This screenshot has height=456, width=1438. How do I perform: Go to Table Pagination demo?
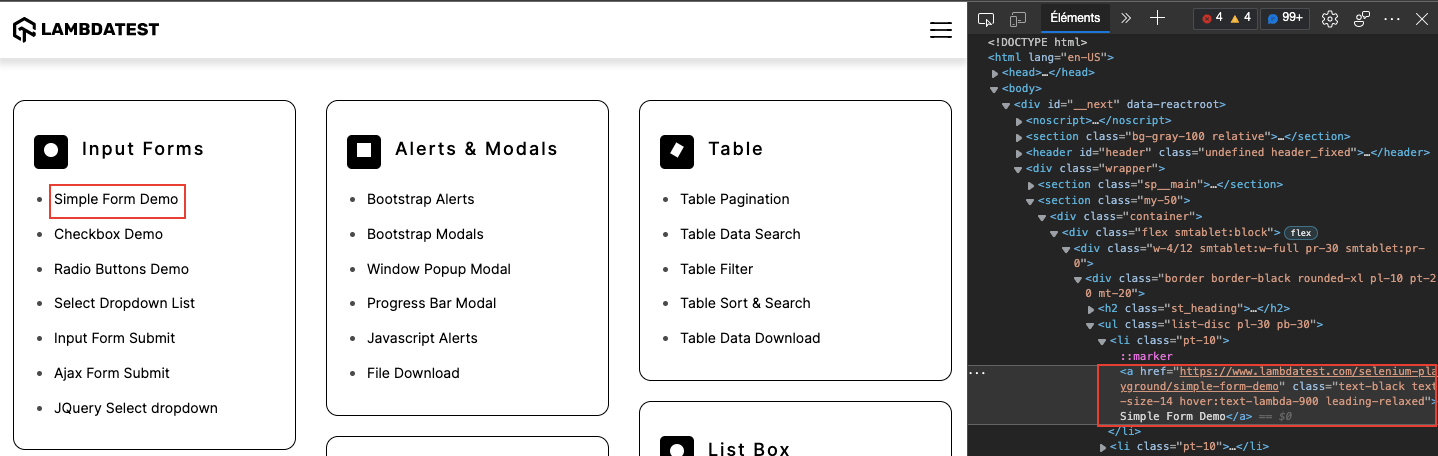point(734,199)
